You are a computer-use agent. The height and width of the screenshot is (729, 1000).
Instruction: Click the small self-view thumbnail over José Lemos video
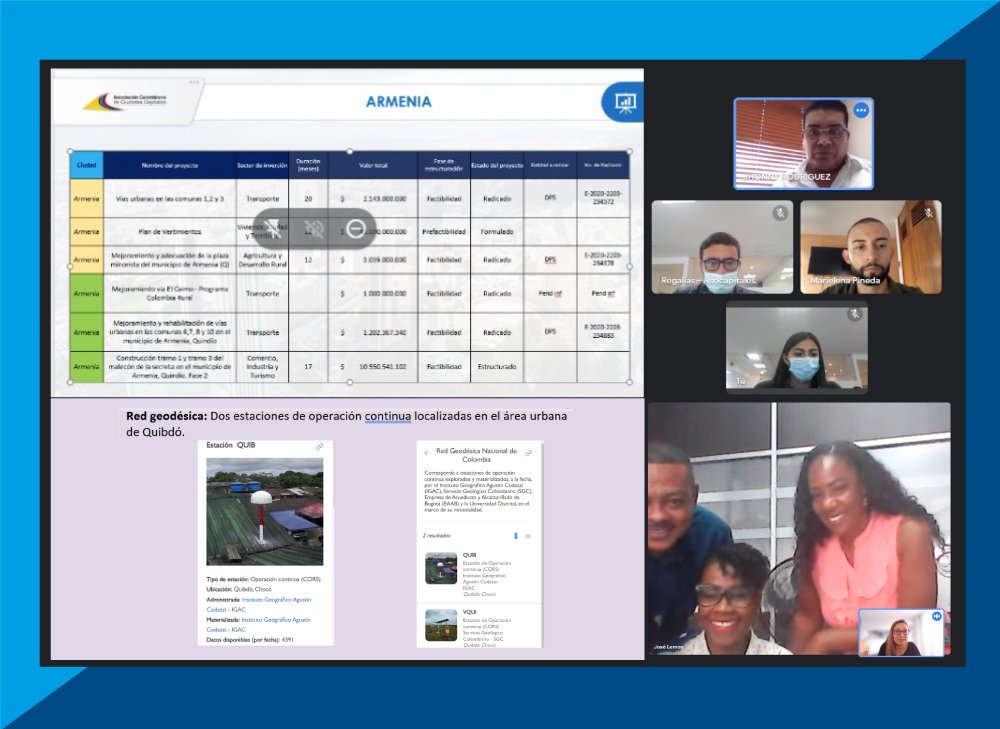click(901, 632)
